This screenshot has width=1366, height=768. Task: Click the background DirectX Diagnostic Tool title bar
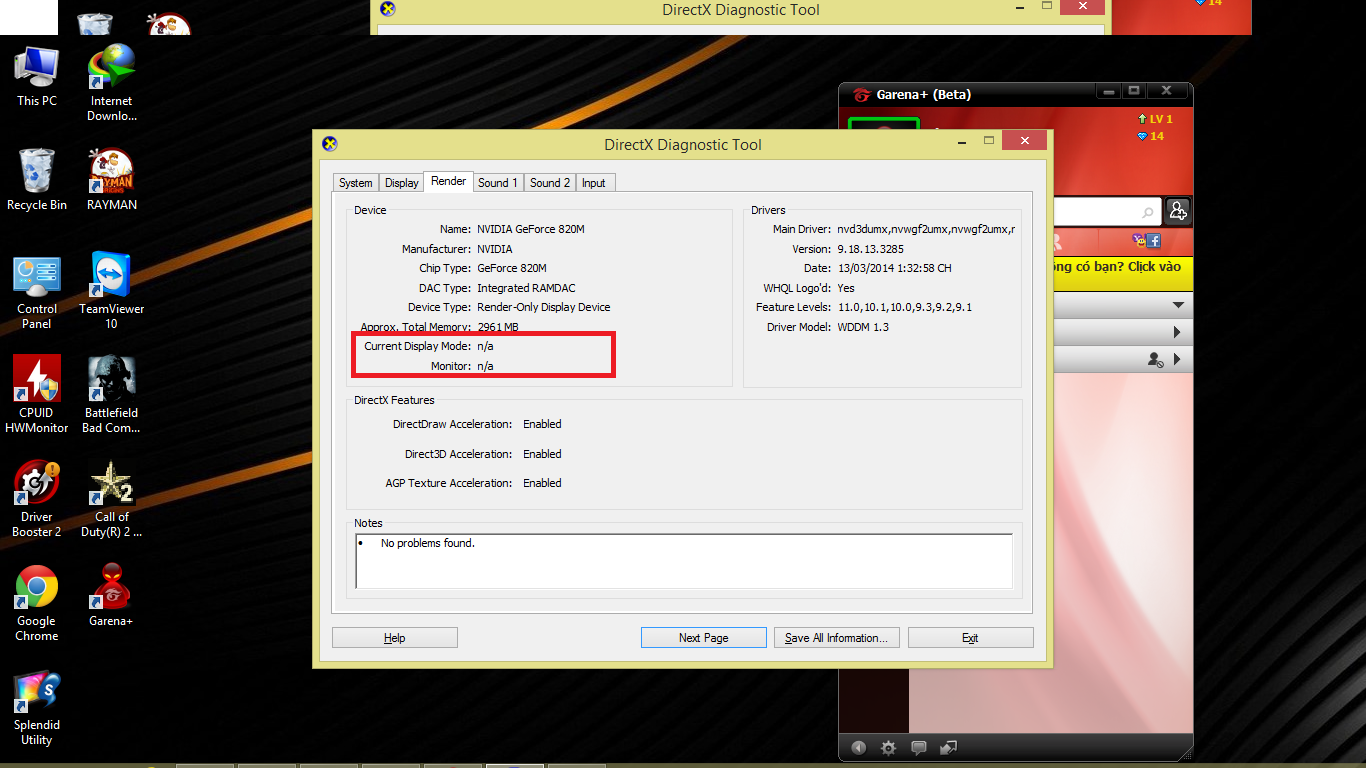click(740, 10)
